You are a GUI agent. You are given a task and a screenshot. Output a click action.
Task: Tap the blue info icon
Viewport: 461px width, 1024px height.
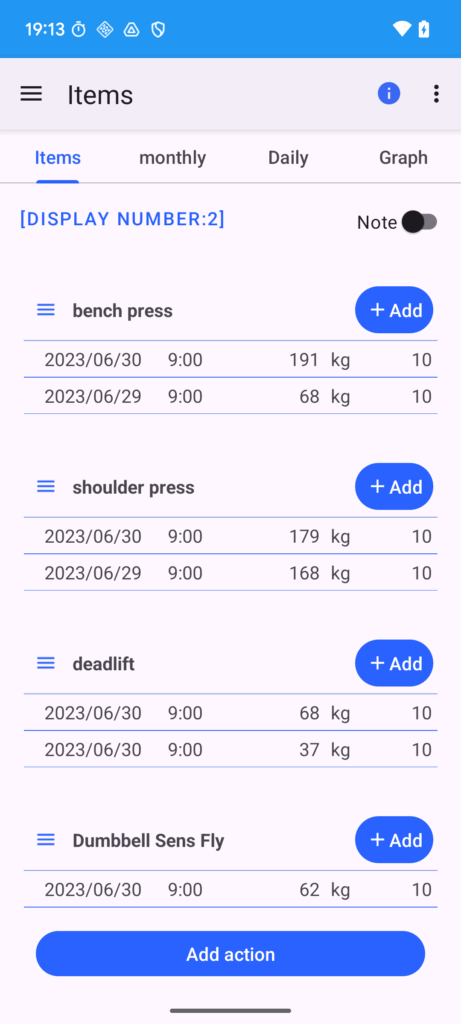pyautogui.click(x=389, y=94)
